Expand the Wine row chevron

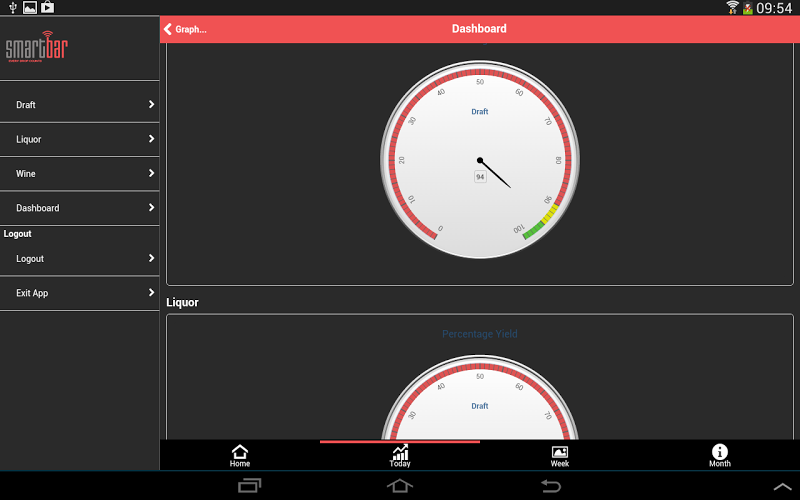click(151, 173)
